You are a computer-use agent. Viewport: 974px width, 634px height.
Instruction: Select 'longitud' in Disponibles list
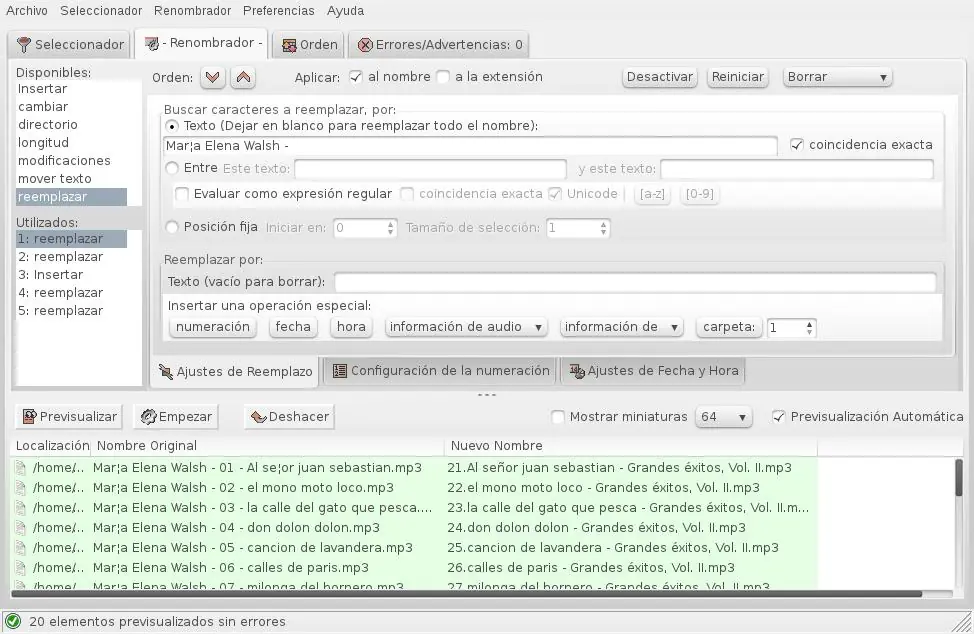(43, 143)
